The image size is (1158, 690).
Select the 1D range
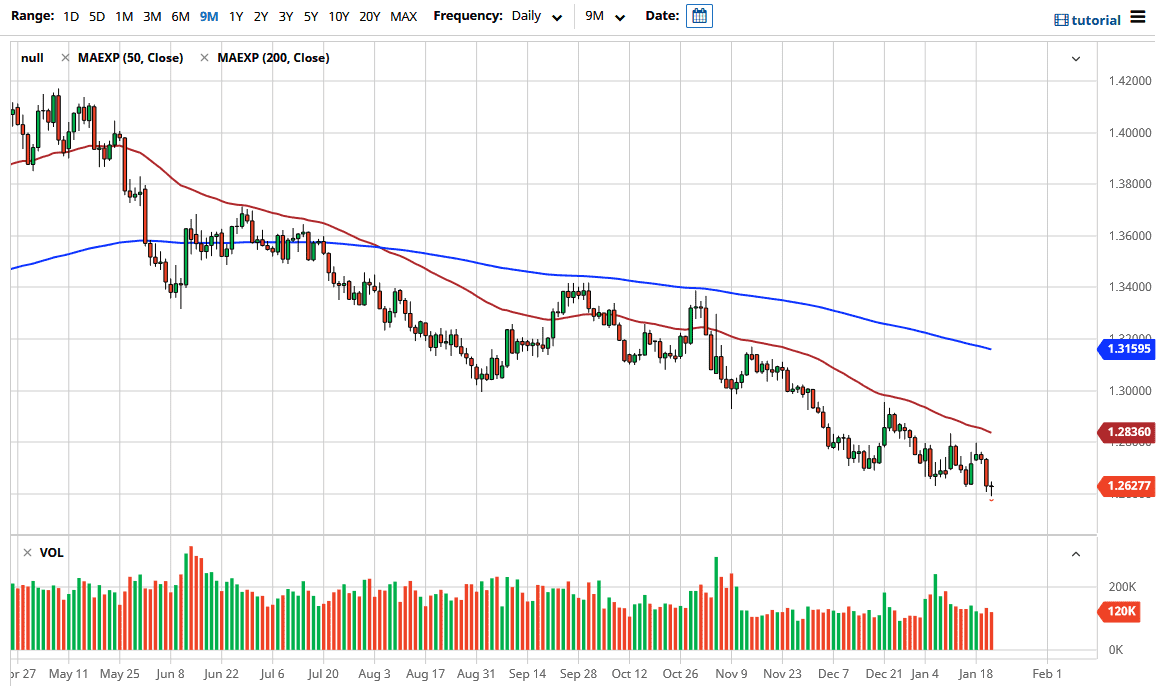(x=71, y=16)
